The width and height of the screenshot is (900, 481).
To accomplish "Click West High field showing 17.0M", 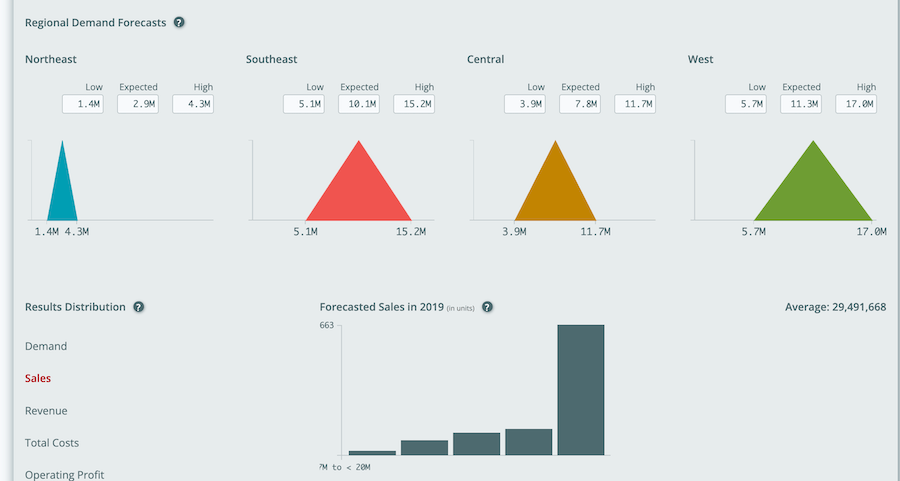I will 856,104.
